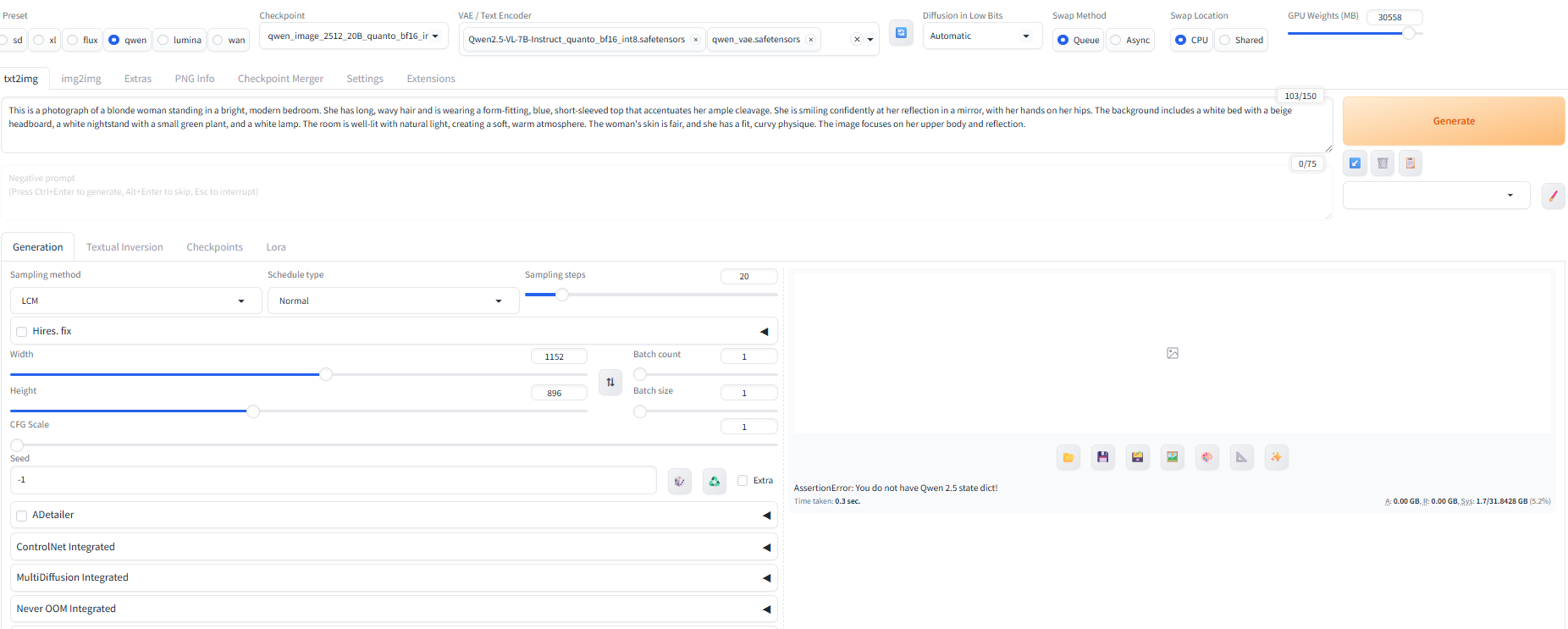Click the green recycle reuse seed icon
The image size is (1568, 629).
click(x=715, y=481)
